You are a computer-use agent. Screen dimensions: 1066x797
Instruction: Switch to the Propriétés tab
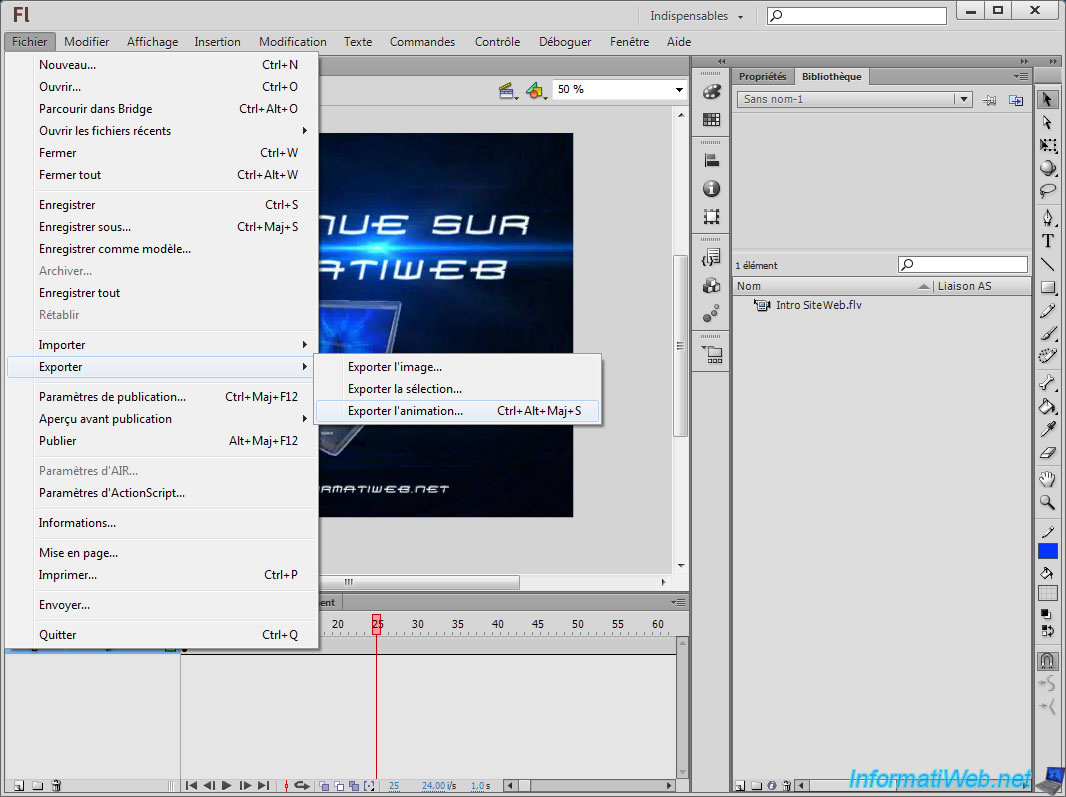762,76
